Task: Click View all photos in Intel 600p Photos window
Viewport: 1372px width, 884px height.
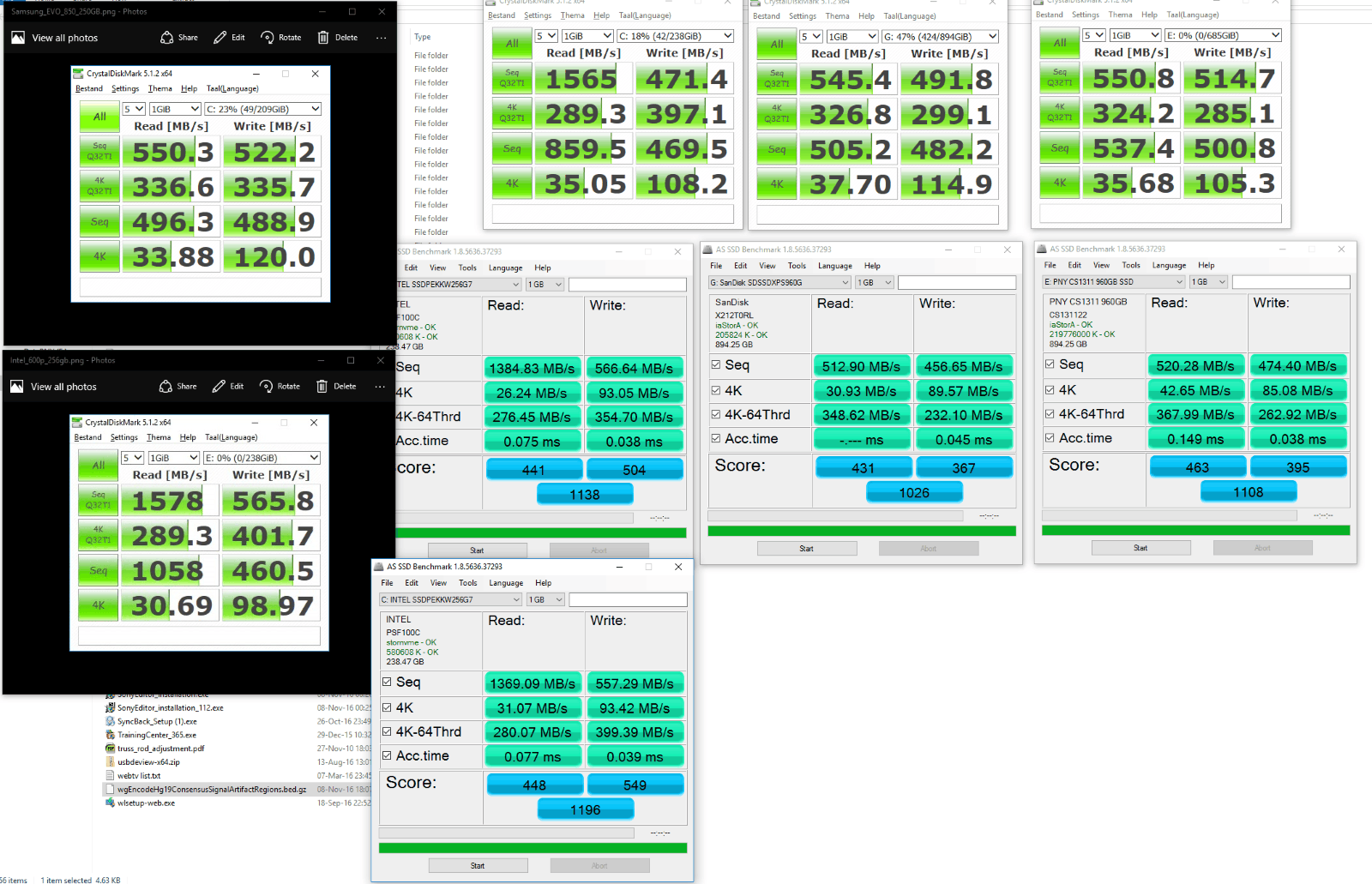Action: tap(53, 387)
